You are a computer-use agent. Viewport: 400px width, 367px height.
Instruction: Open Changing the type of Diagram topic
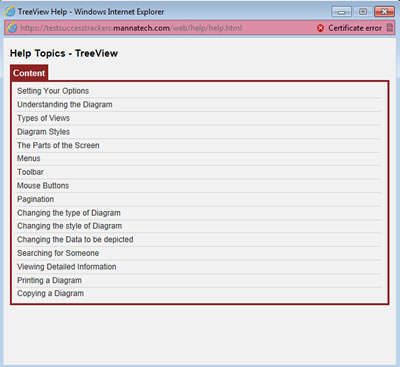tap(69, 213)
